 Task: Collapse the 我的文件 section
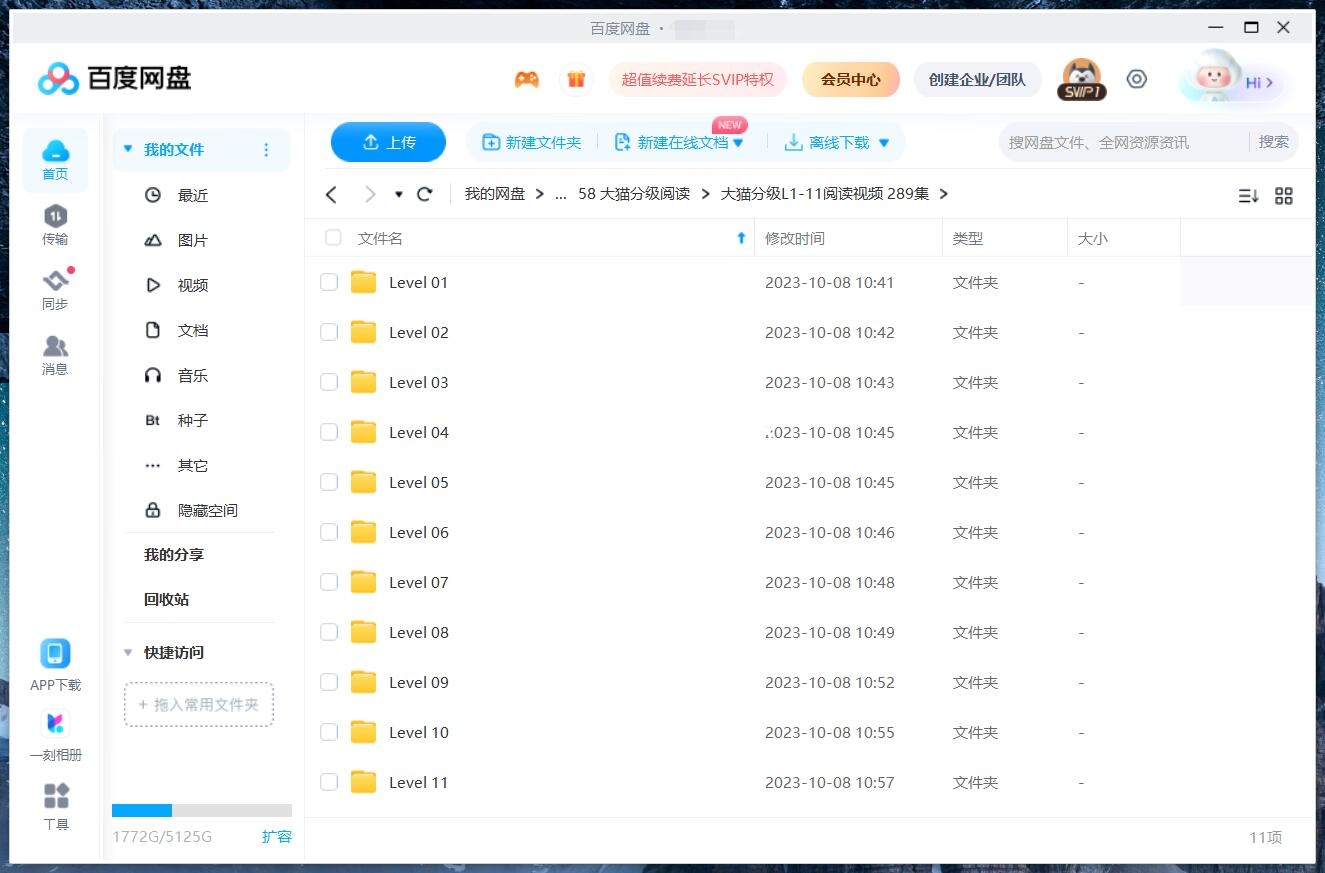tap(128, 148)
